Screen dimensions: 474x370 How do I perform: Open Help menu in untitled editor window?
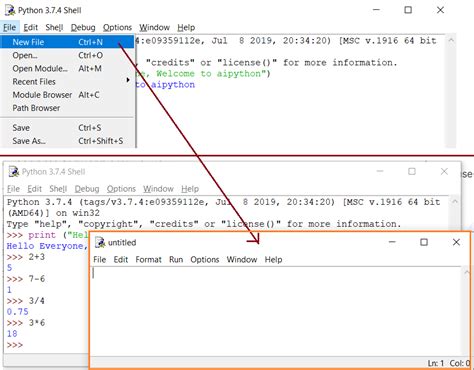[273, 259]
